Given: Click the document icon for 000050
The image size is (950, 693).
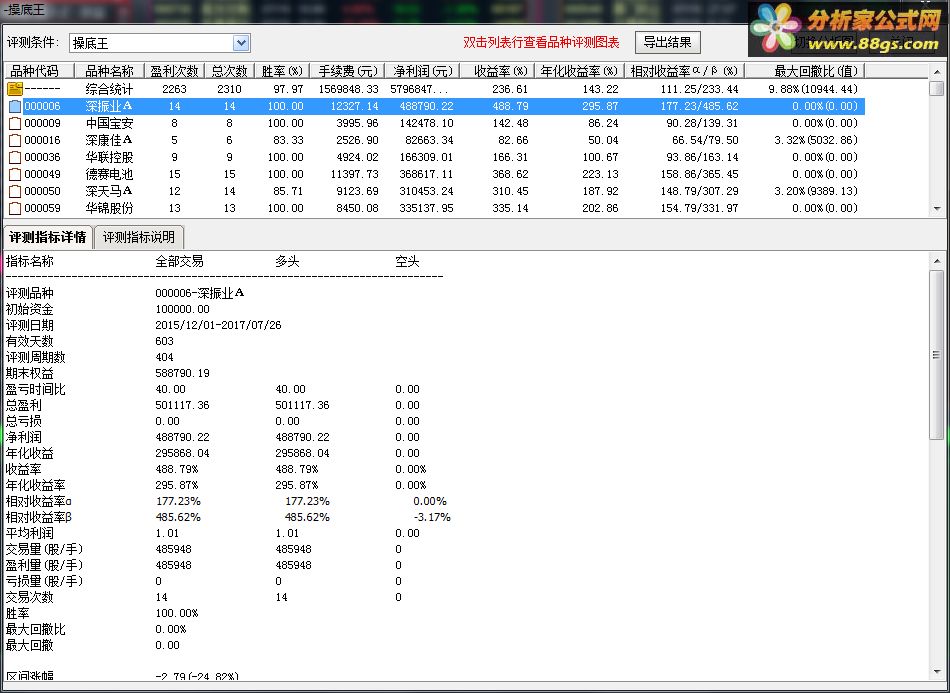Looking at the screenshot, I should point(15,191).
